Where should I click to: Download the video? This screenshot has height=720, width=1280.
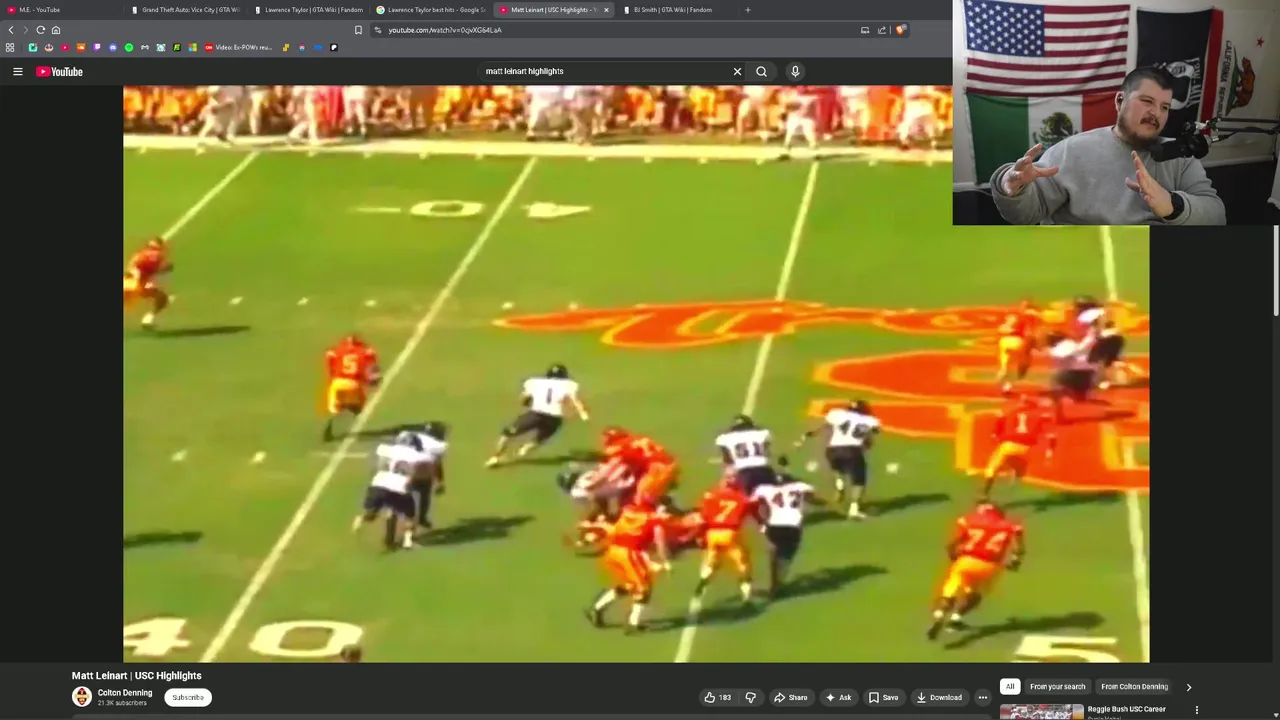(x=938, y=698)
